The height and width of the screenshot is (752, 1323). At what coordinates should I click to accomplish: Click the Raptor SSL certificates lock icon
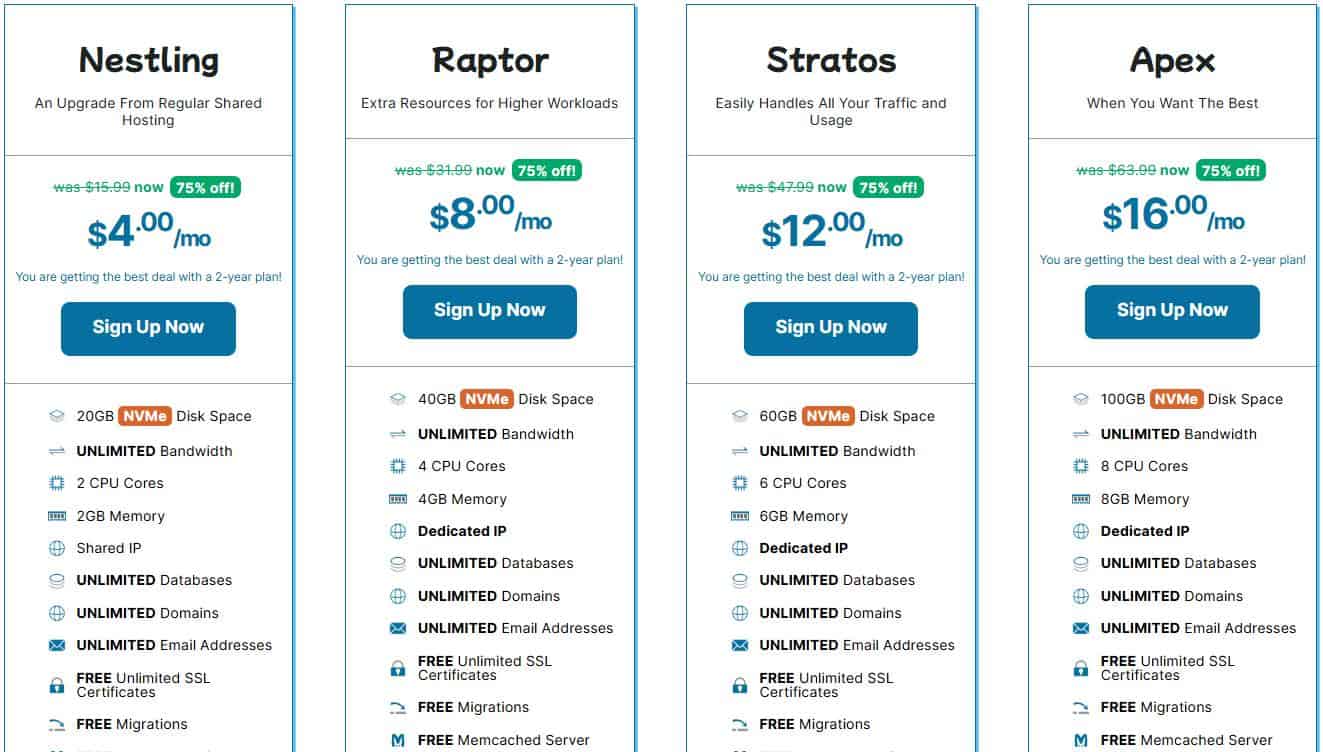coord(398,668)
